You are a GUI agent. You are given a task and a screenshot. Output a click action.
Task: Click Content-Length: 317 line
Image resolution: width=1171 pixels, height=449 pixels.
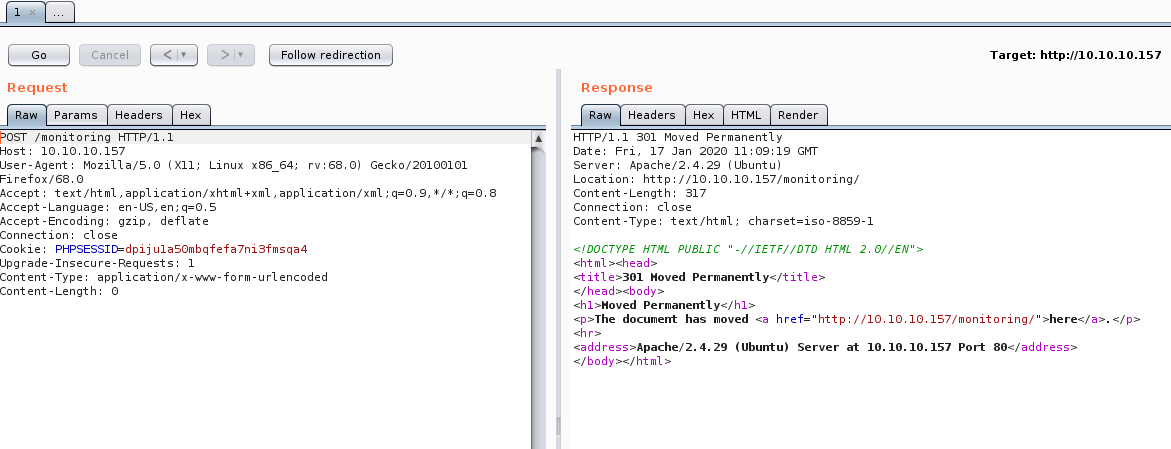tap(639, 193)
